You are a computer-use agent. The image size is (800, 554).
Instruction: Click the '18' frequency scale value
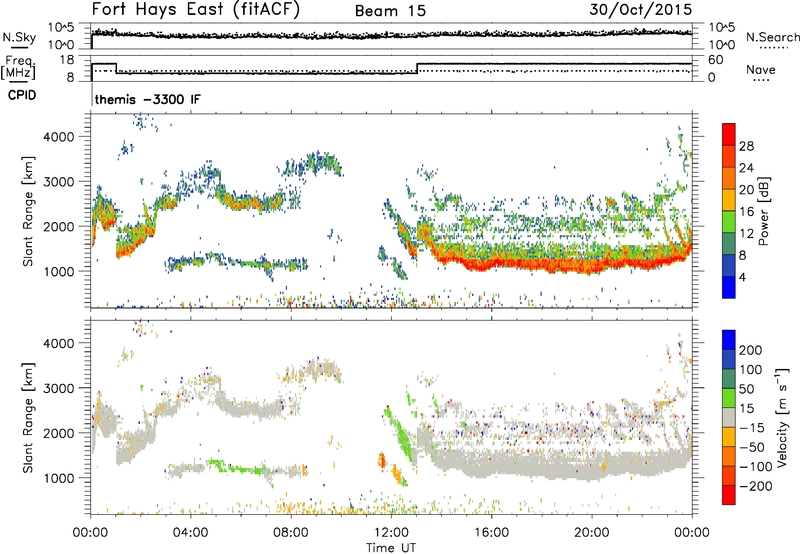coord(66,60)
